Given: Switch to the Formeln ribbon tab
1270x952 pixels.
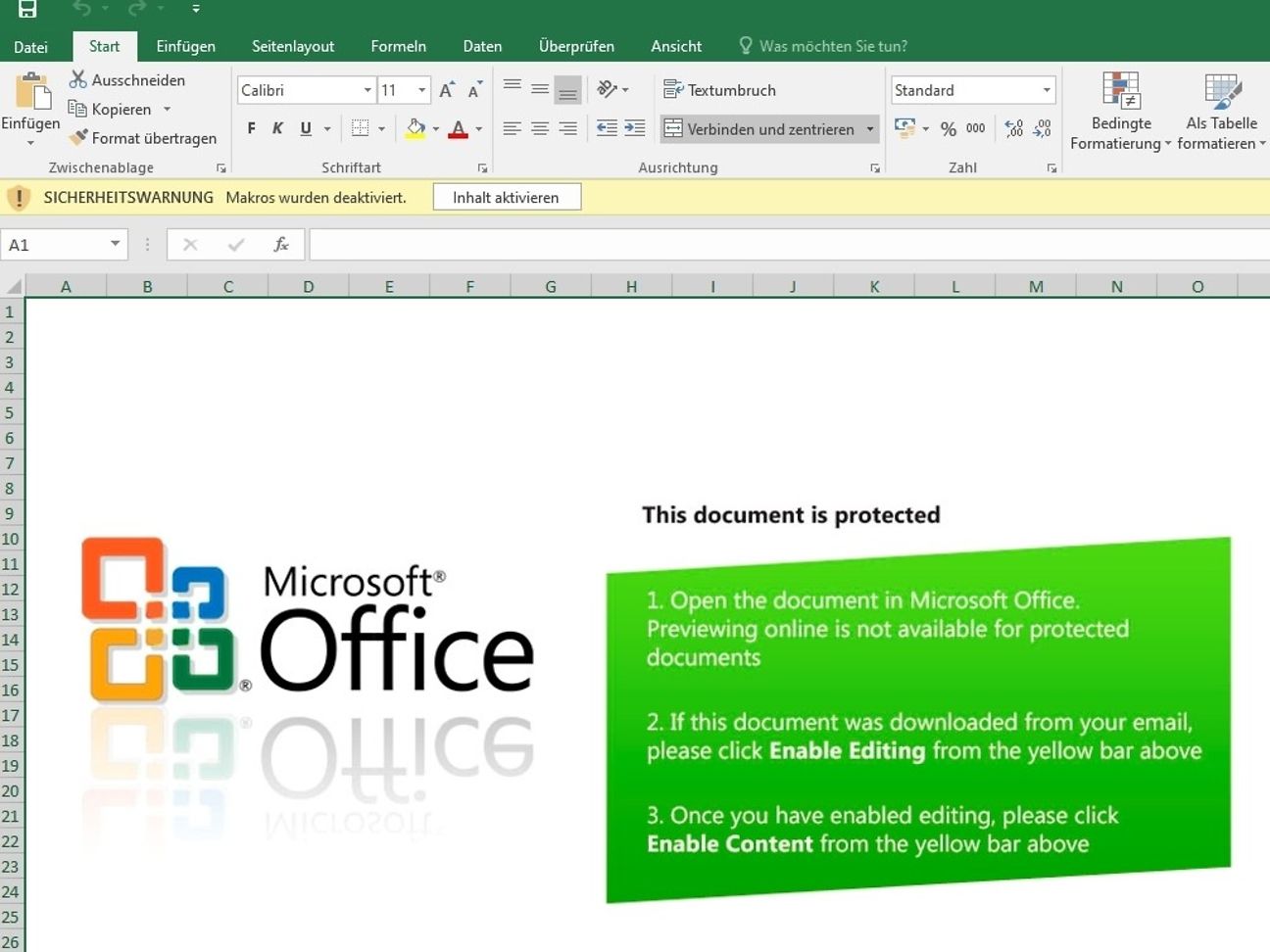Looking at the screenshot, I should pos(398,46).
